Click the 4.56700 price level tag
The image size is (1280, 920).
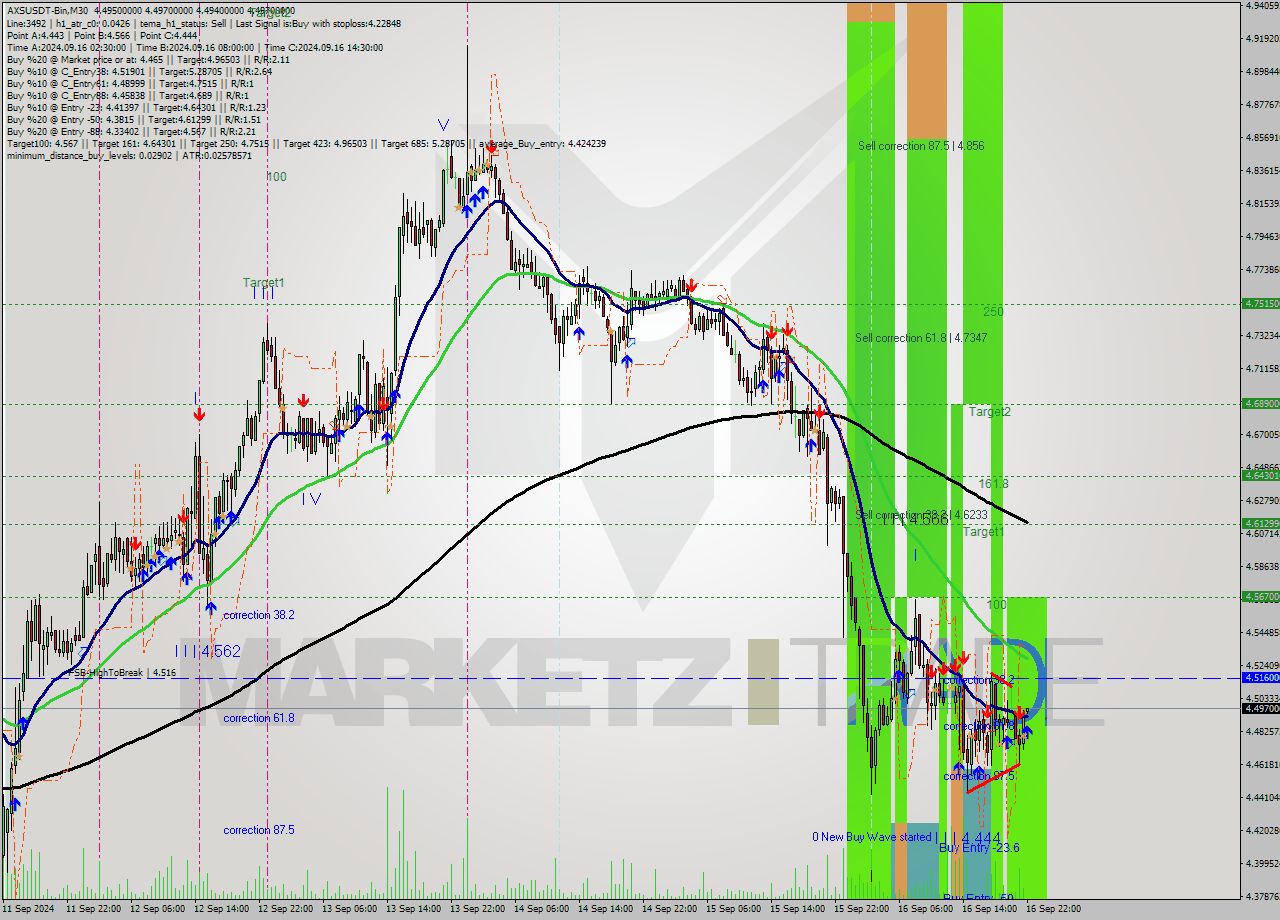(x=1260, y=596)
